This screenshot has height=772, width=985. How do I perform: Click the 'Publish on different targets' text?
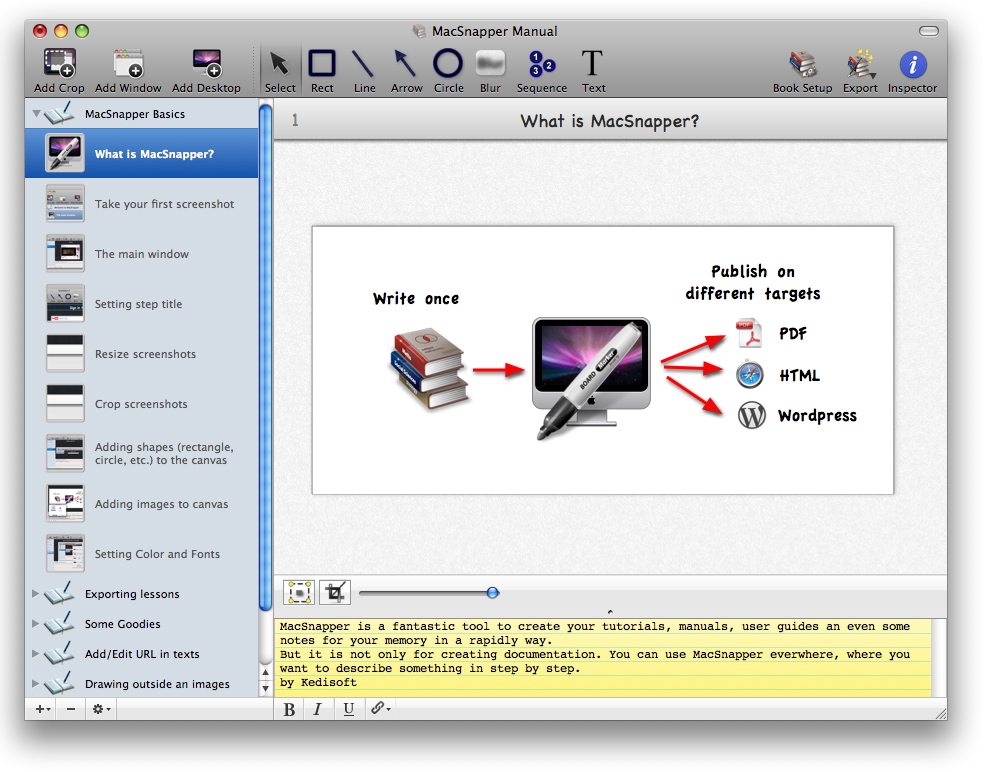753,282
